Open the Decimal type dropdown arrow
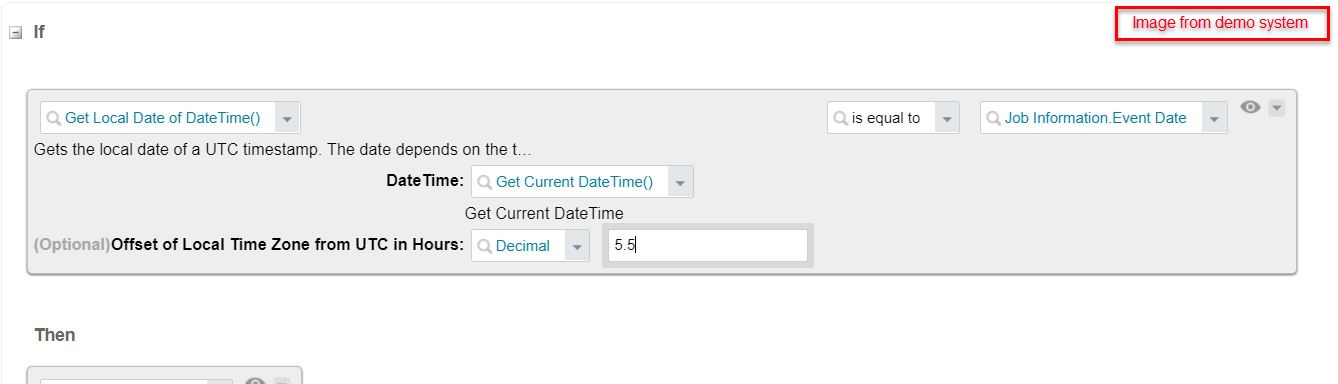 577,246
